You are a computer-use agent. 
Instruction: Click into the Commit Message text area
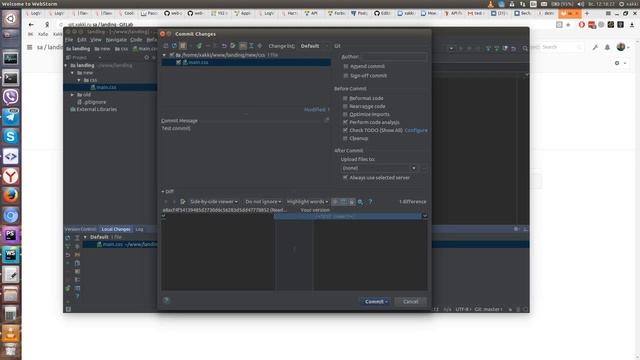pyautogui.click(x=245, y=155)
